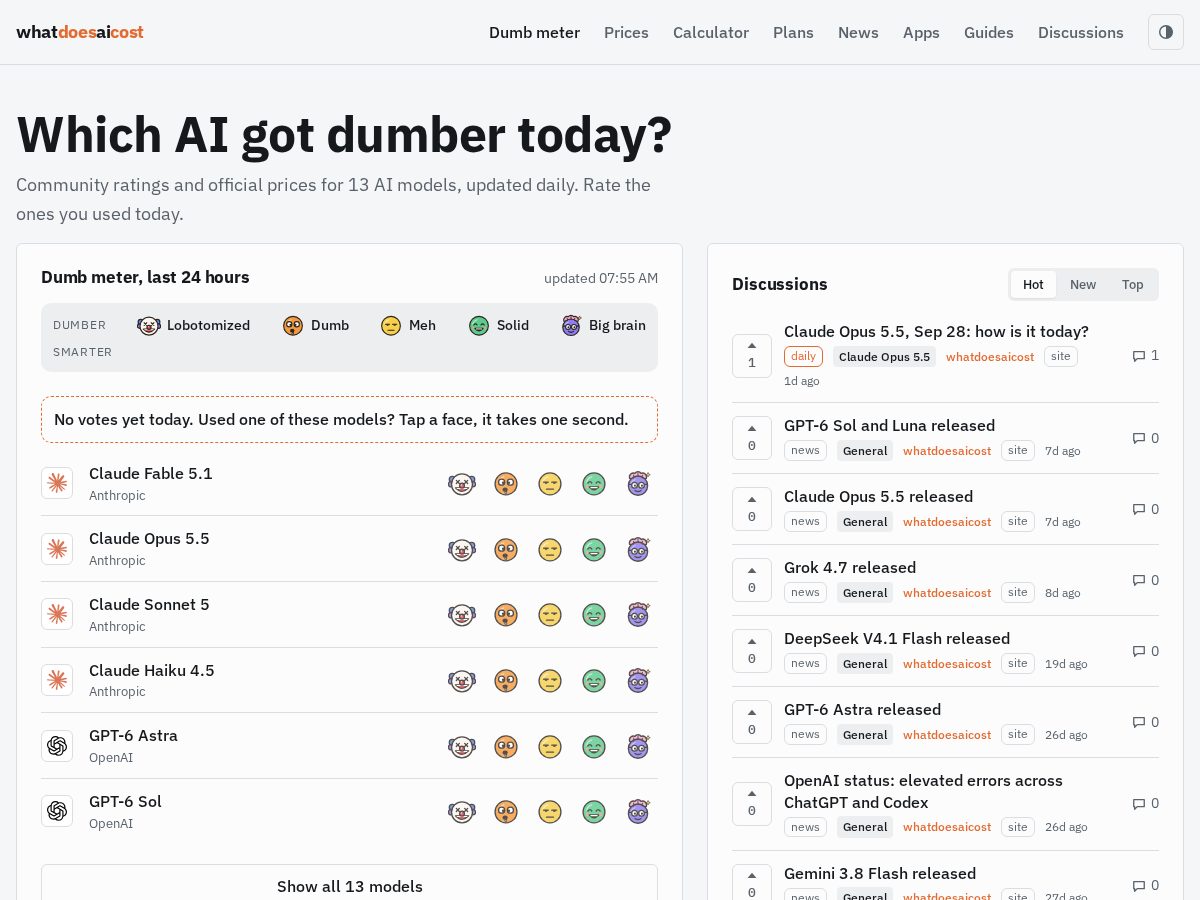
Task: Rate GPT-6 Sol as Dumb
Action: point(506,812)
